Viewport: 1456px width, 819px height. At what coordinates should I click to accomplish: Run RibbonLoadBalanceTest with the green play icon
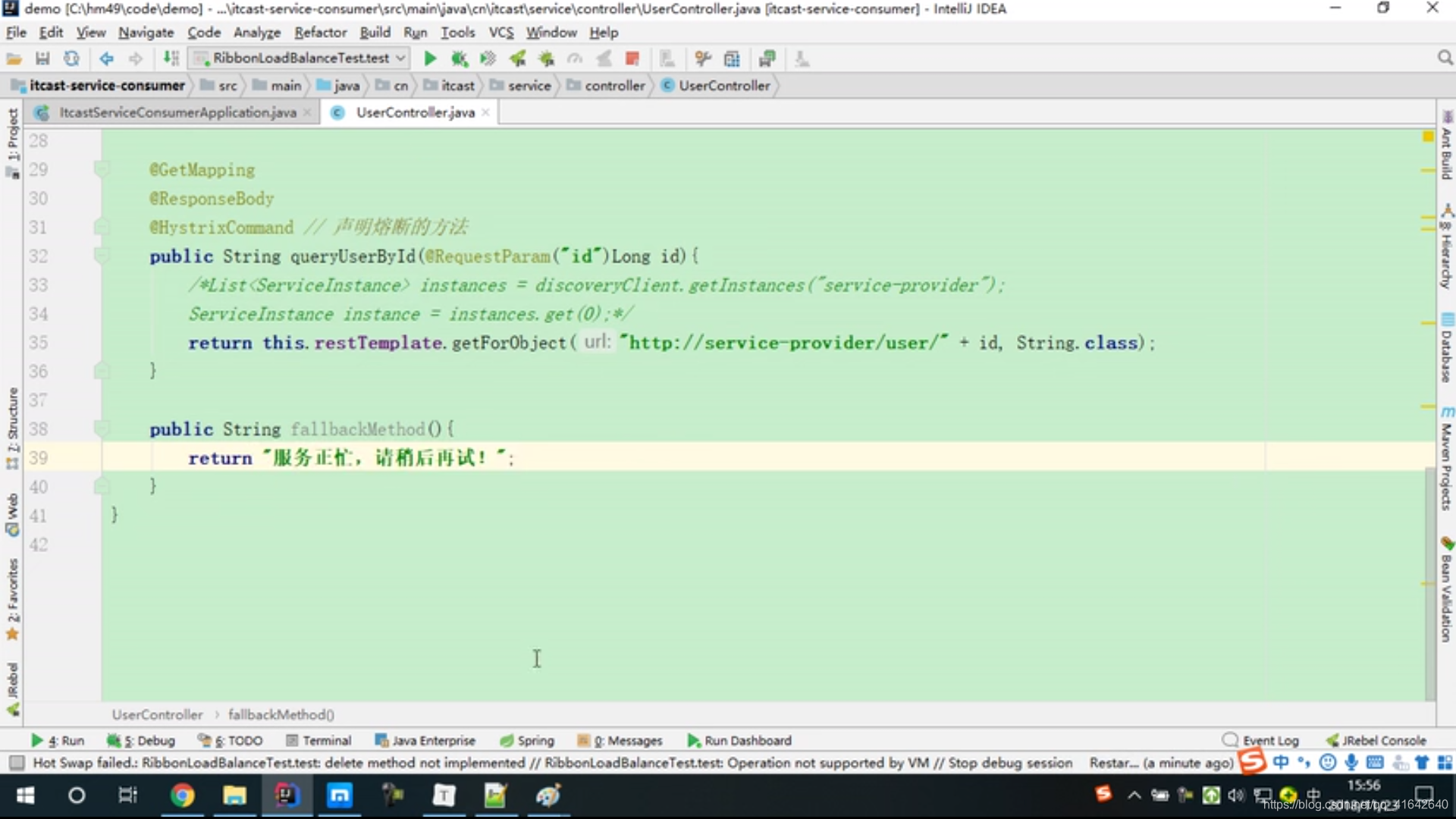click(430, 58)
